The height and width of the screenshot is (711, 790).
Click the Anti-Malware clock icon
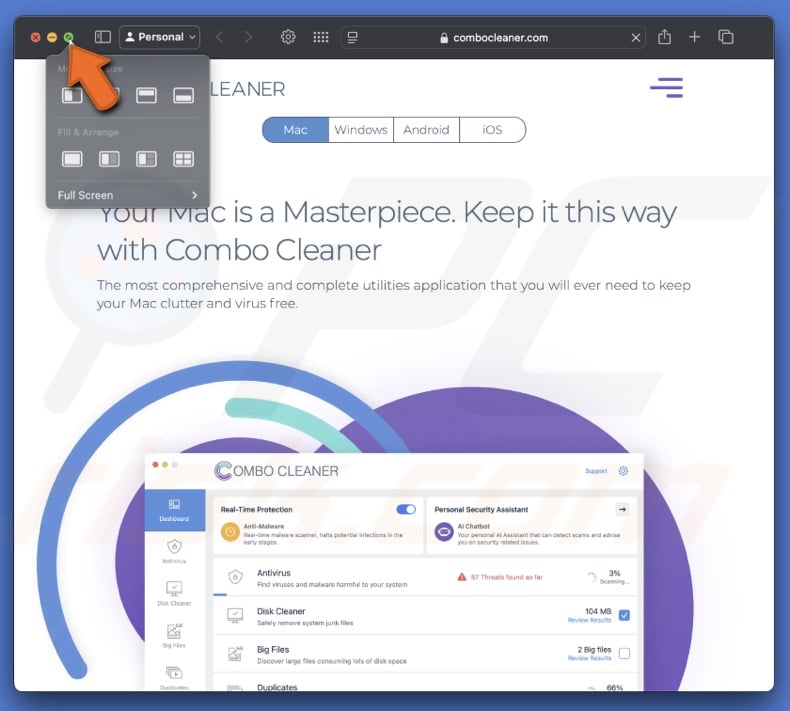[x=230, y=532]
